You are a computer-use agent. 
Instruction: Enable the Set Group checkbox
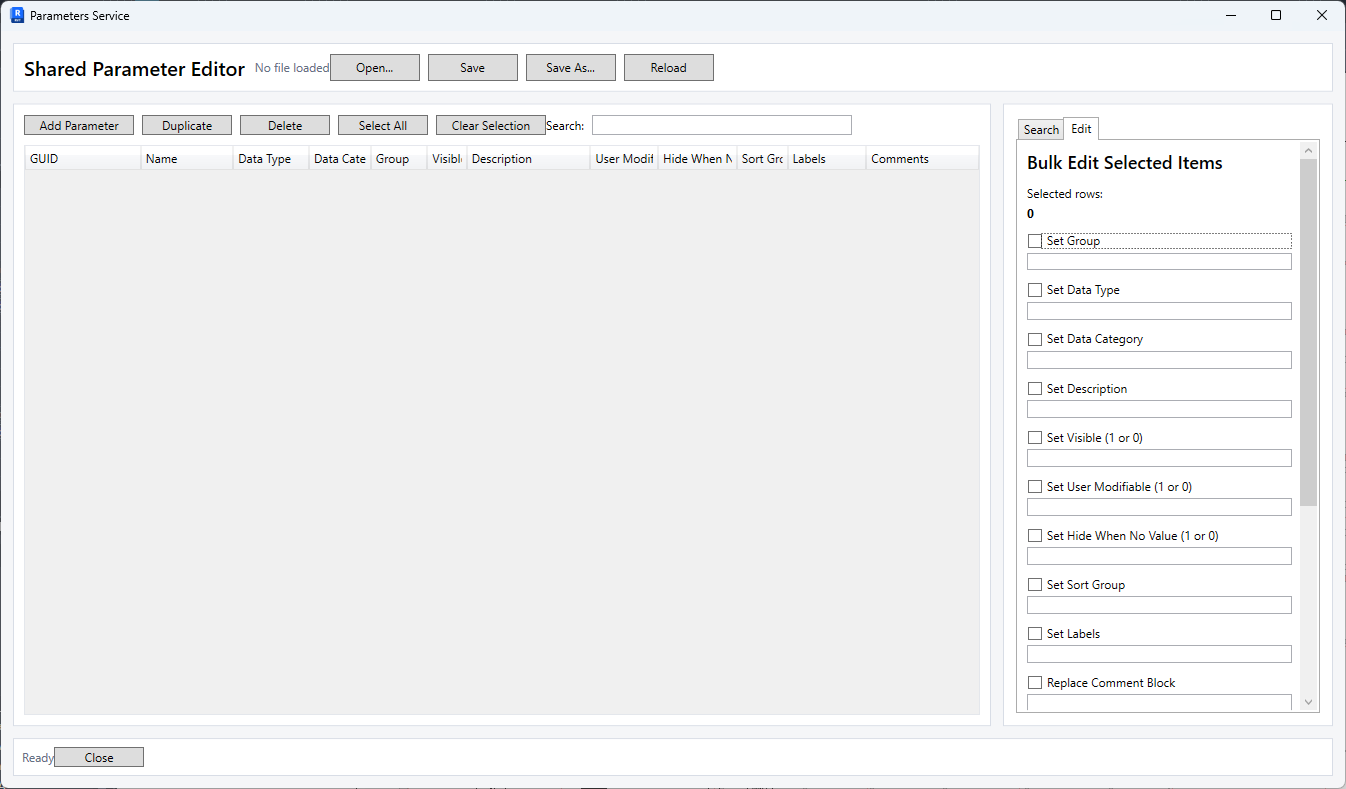point(1035,241)
